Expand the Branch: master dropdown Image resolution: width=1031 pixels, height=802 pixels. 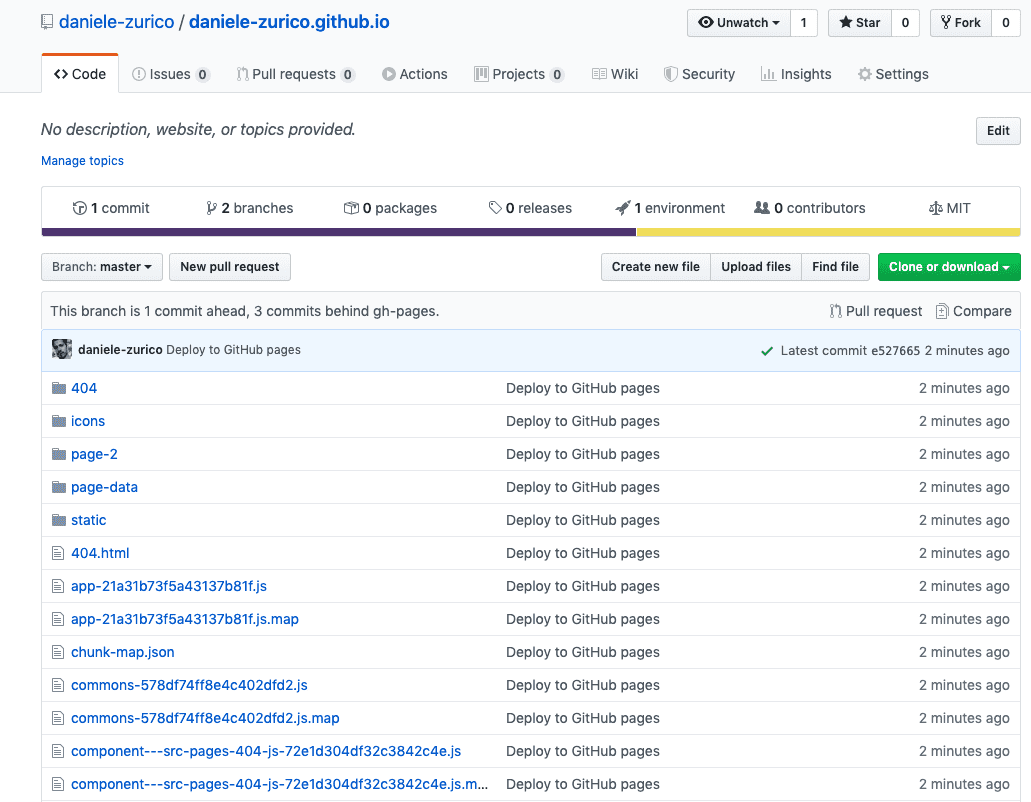tap(101, 267)
